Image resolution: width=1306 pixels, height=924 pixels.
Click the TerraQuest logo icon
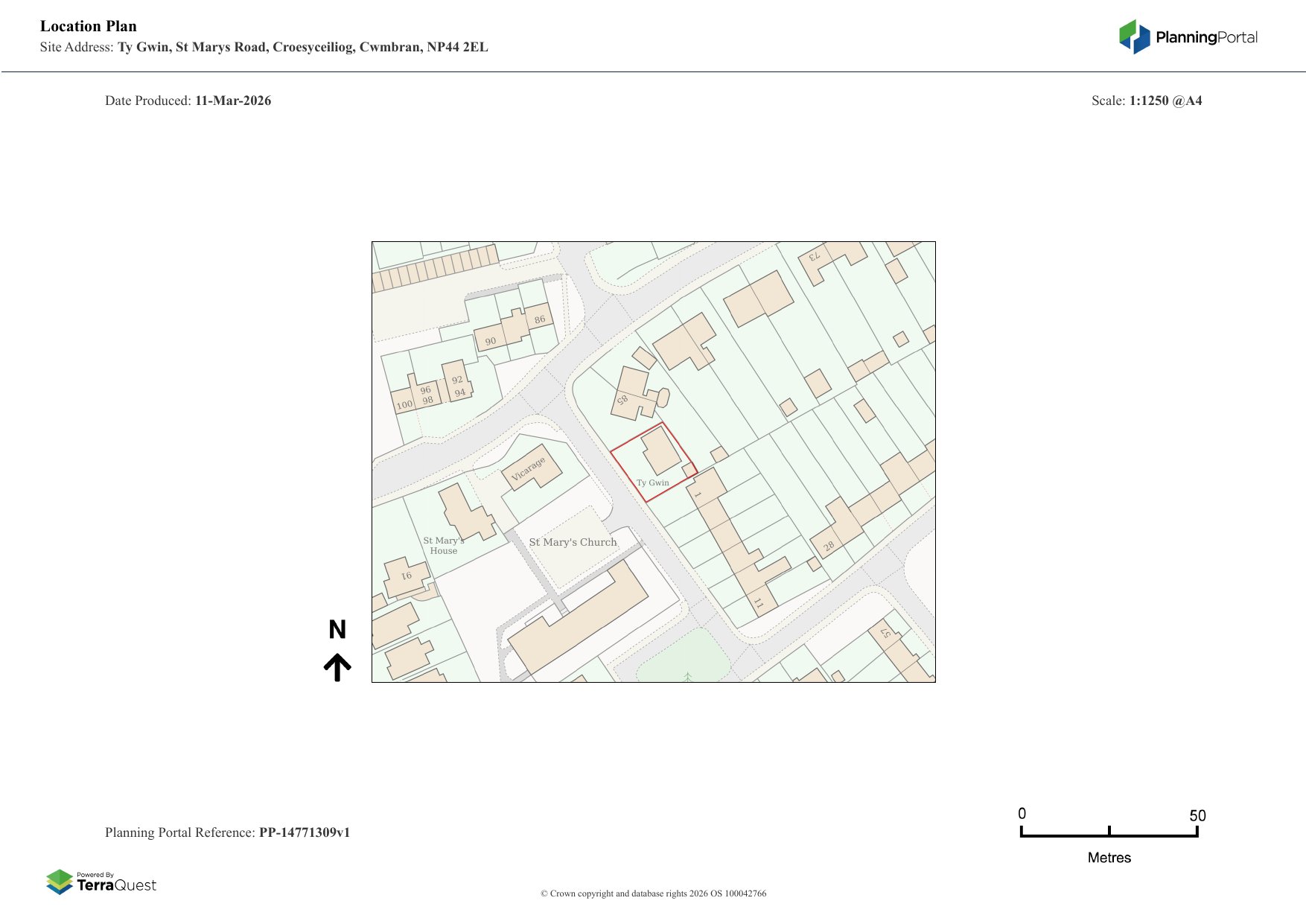tap(60, 882)
